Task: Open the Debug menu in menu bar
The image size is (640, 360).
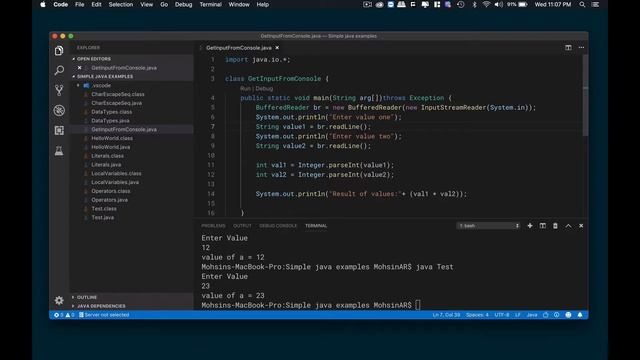Action: [x=183, y=4]
